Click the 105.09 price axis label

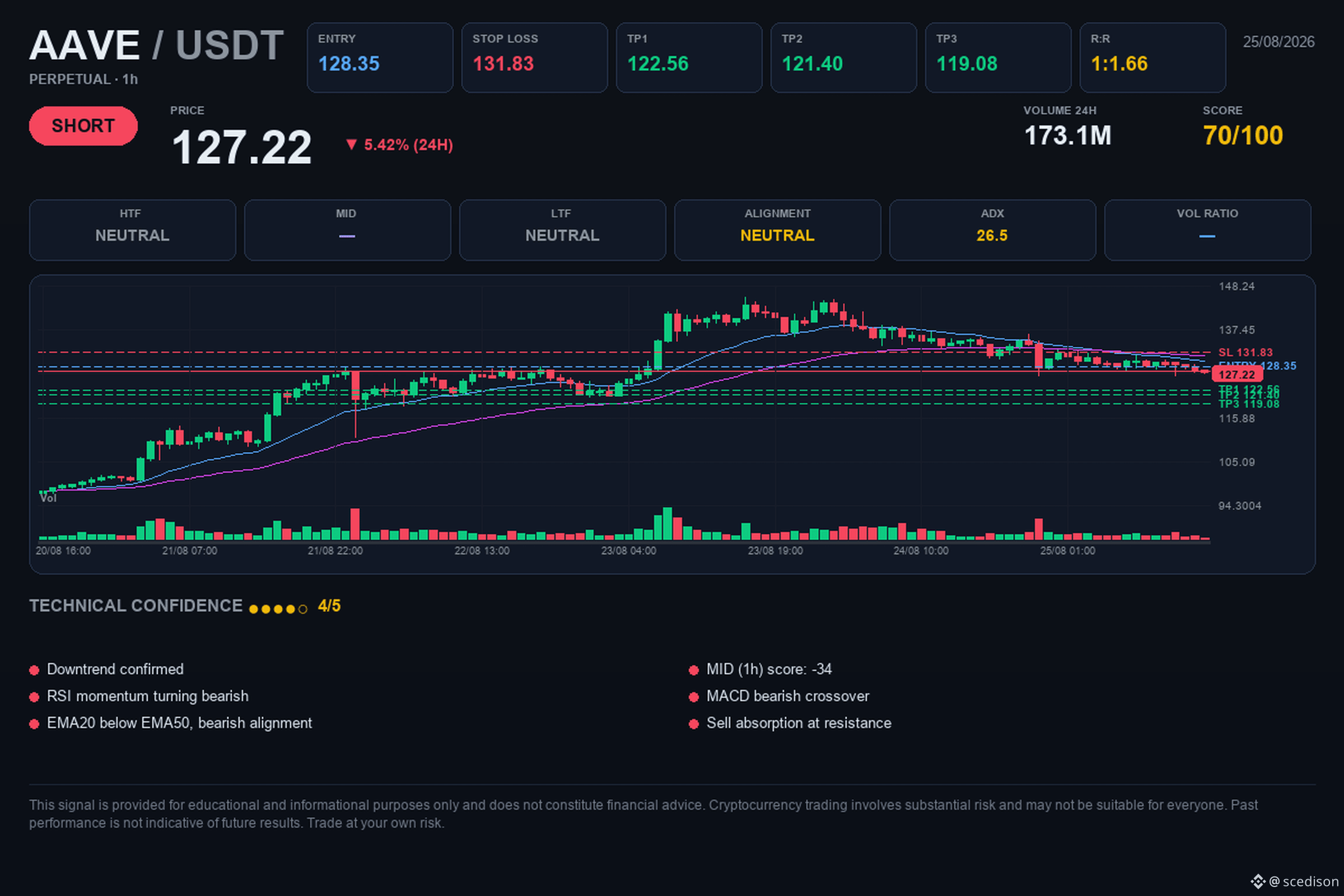1236,463
